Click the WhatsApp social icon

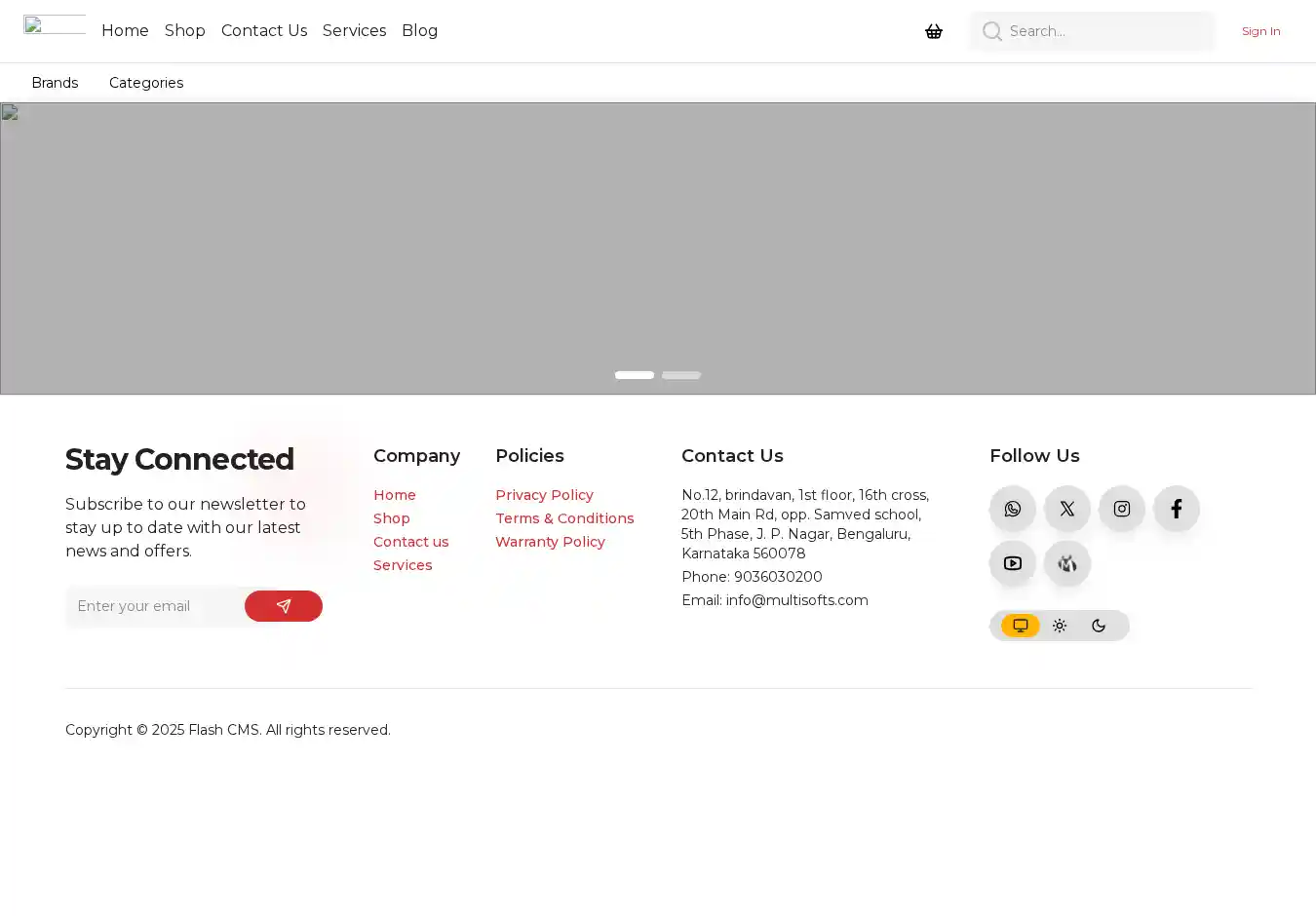click(1013, 509)
